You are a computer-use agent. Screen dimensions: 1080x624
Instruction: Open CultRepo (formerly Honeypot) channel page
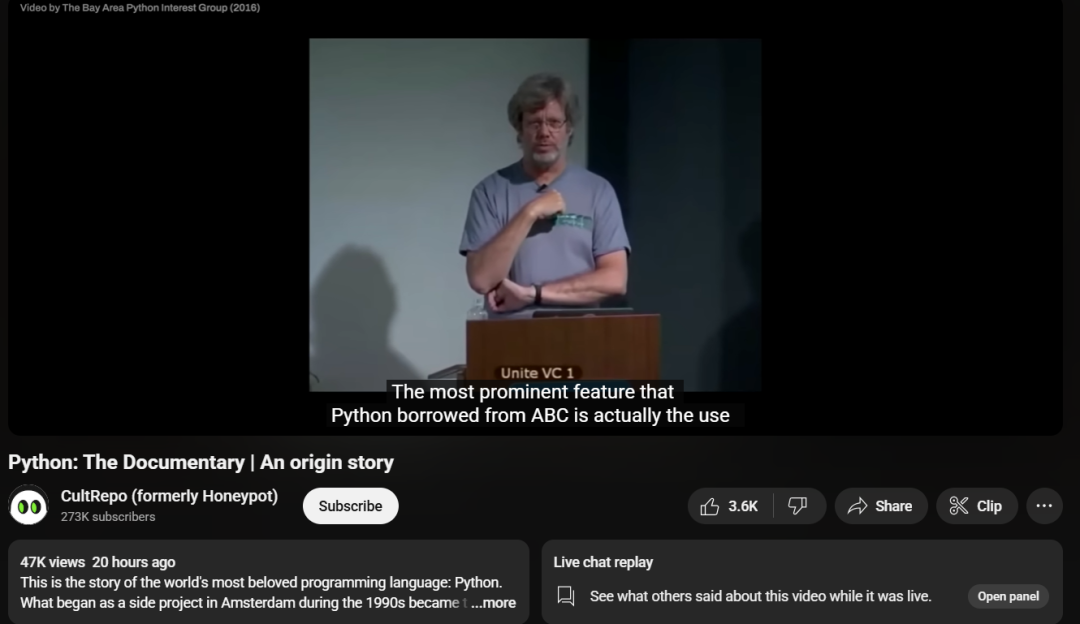[x=169, y=496]
